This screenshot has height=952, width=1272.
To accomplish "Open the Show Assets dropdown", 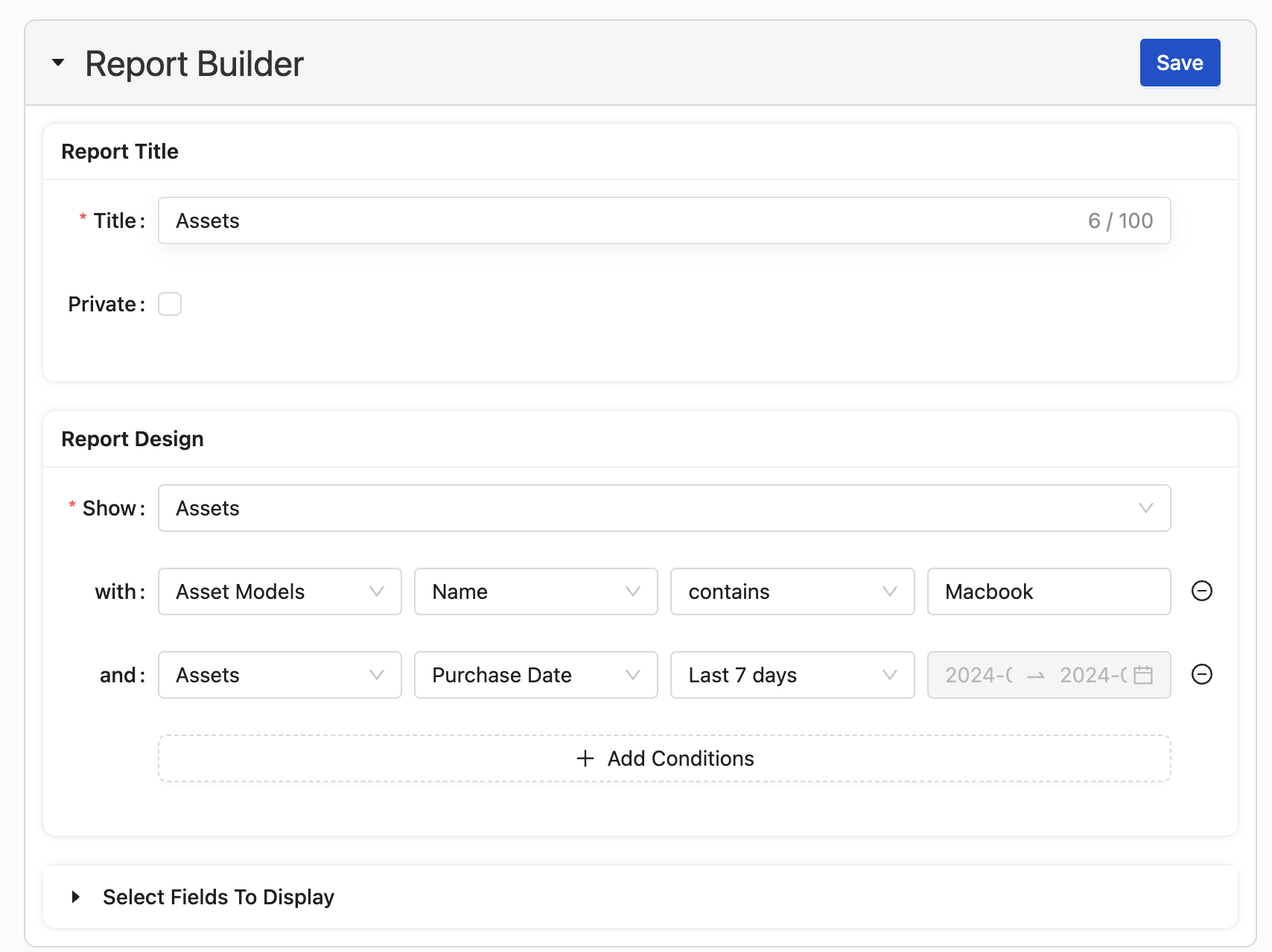I will coord(664,508).
